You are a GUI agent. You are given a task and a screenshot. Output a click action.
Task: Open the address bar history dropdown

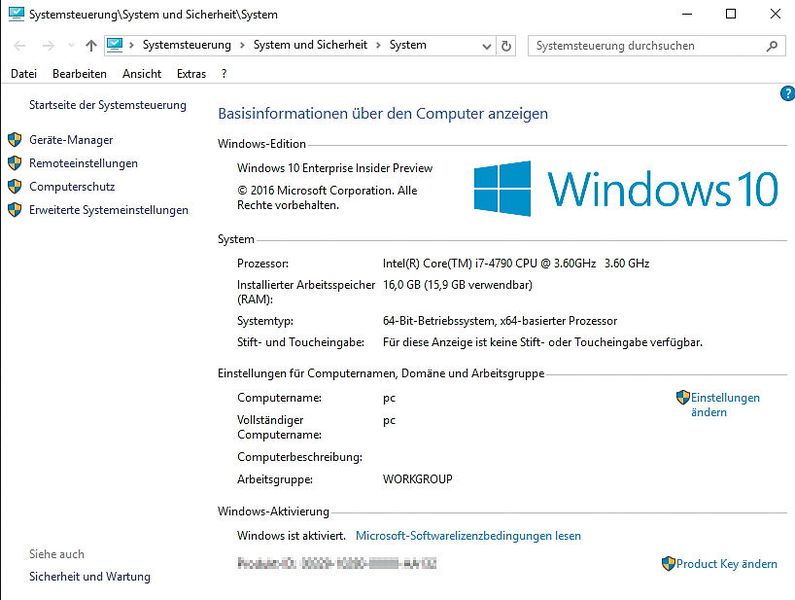487,46
